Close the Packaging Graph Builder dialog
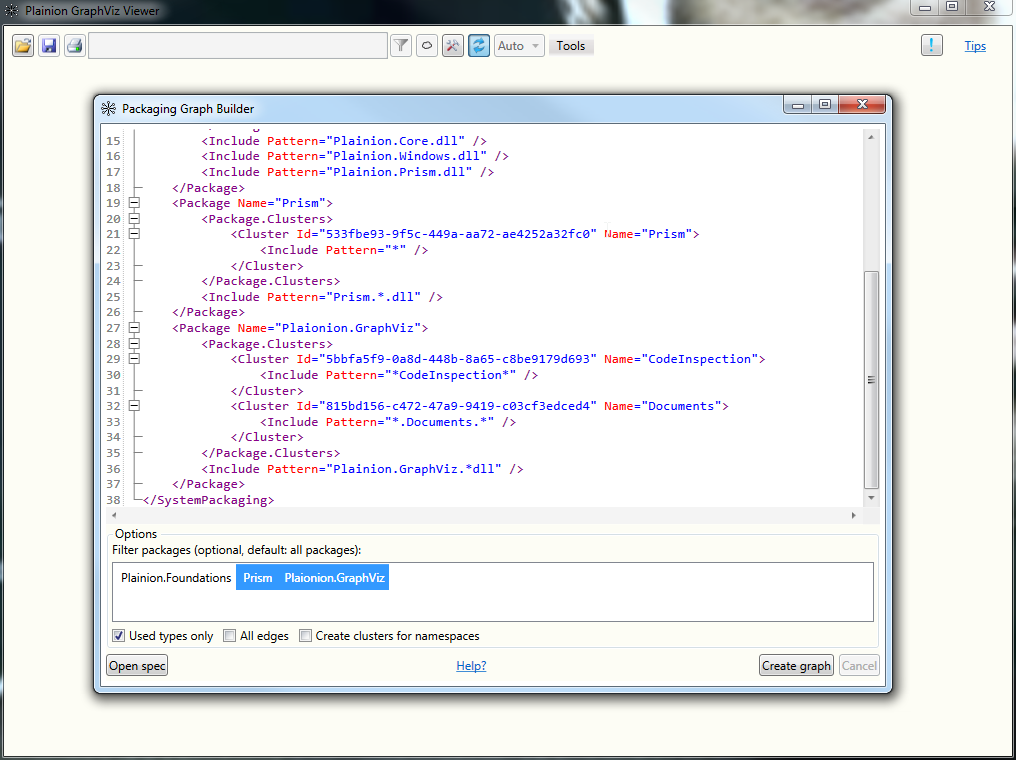Image resolution: width=1016 pixels, height=760 pixels. (x=862, y=104)
